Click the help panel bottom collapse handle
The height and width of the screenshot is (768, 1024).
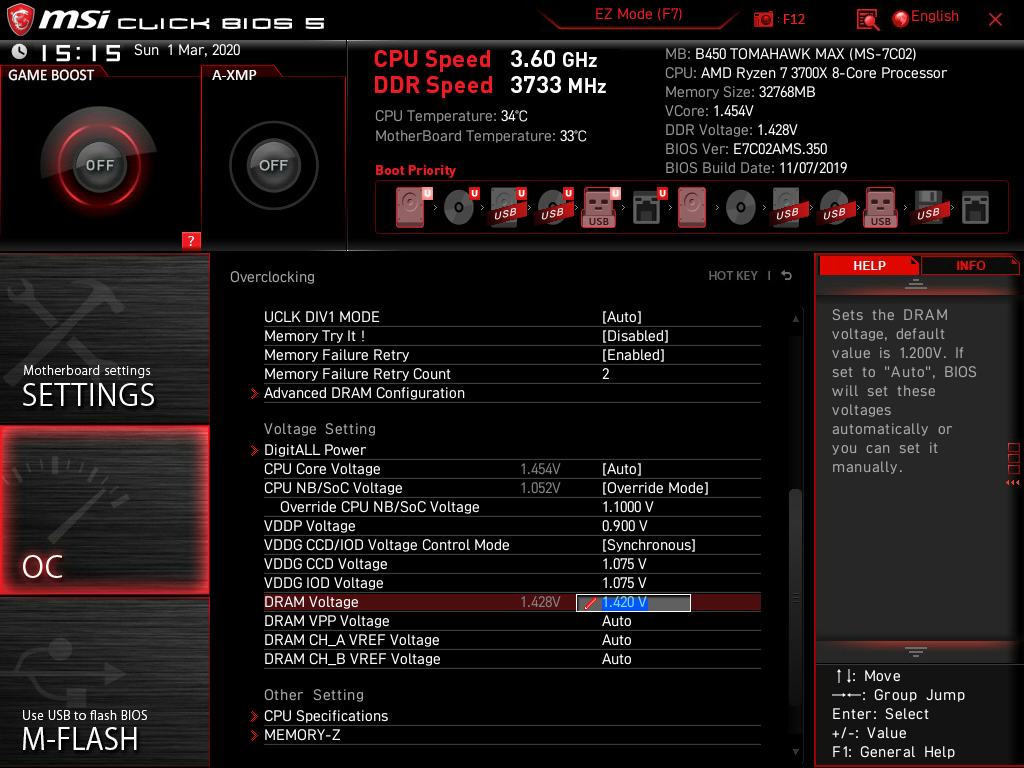click(916, 651)
